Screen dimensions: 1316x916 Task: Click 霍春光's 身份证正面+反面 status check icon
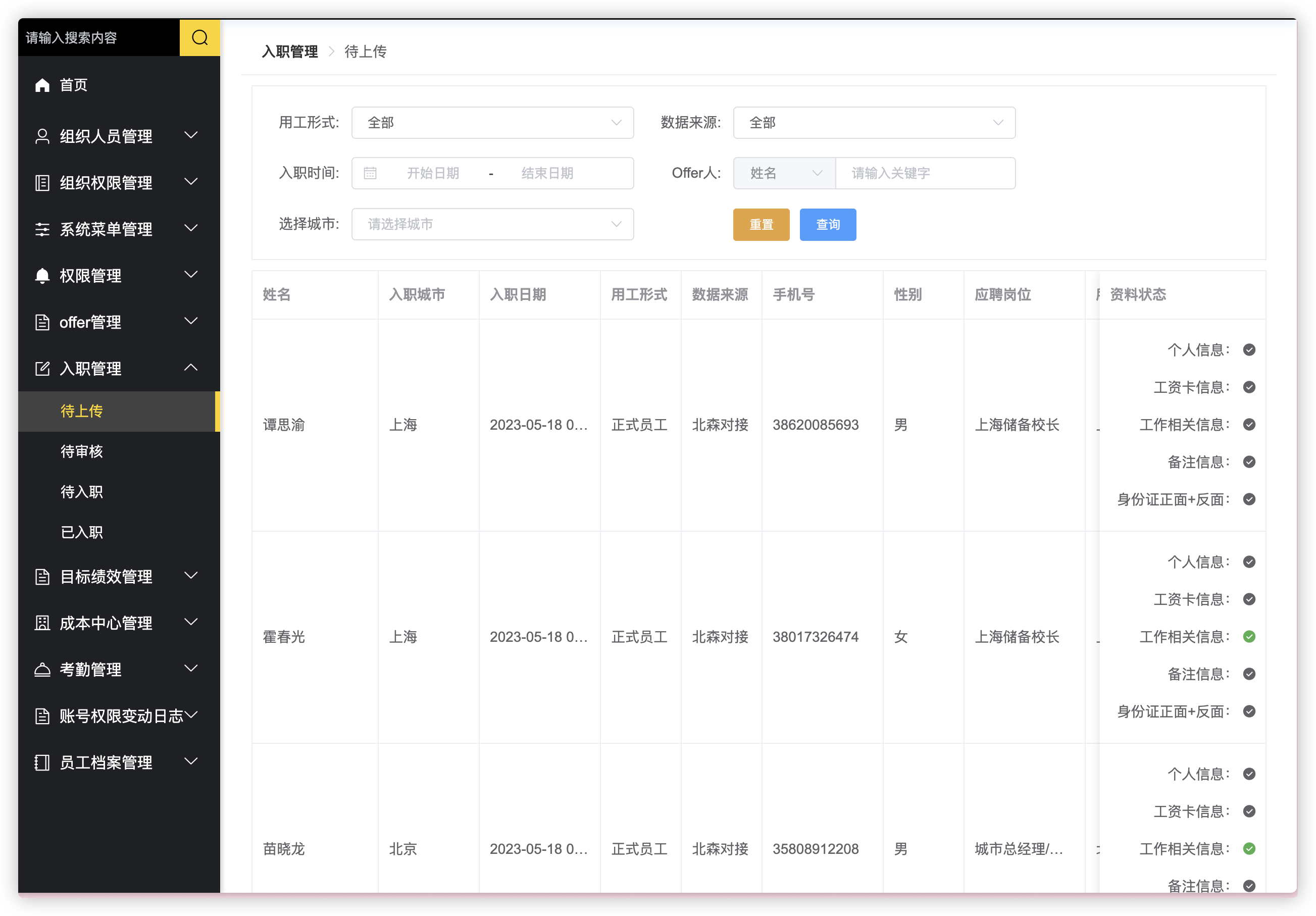tap(1249, 711)
